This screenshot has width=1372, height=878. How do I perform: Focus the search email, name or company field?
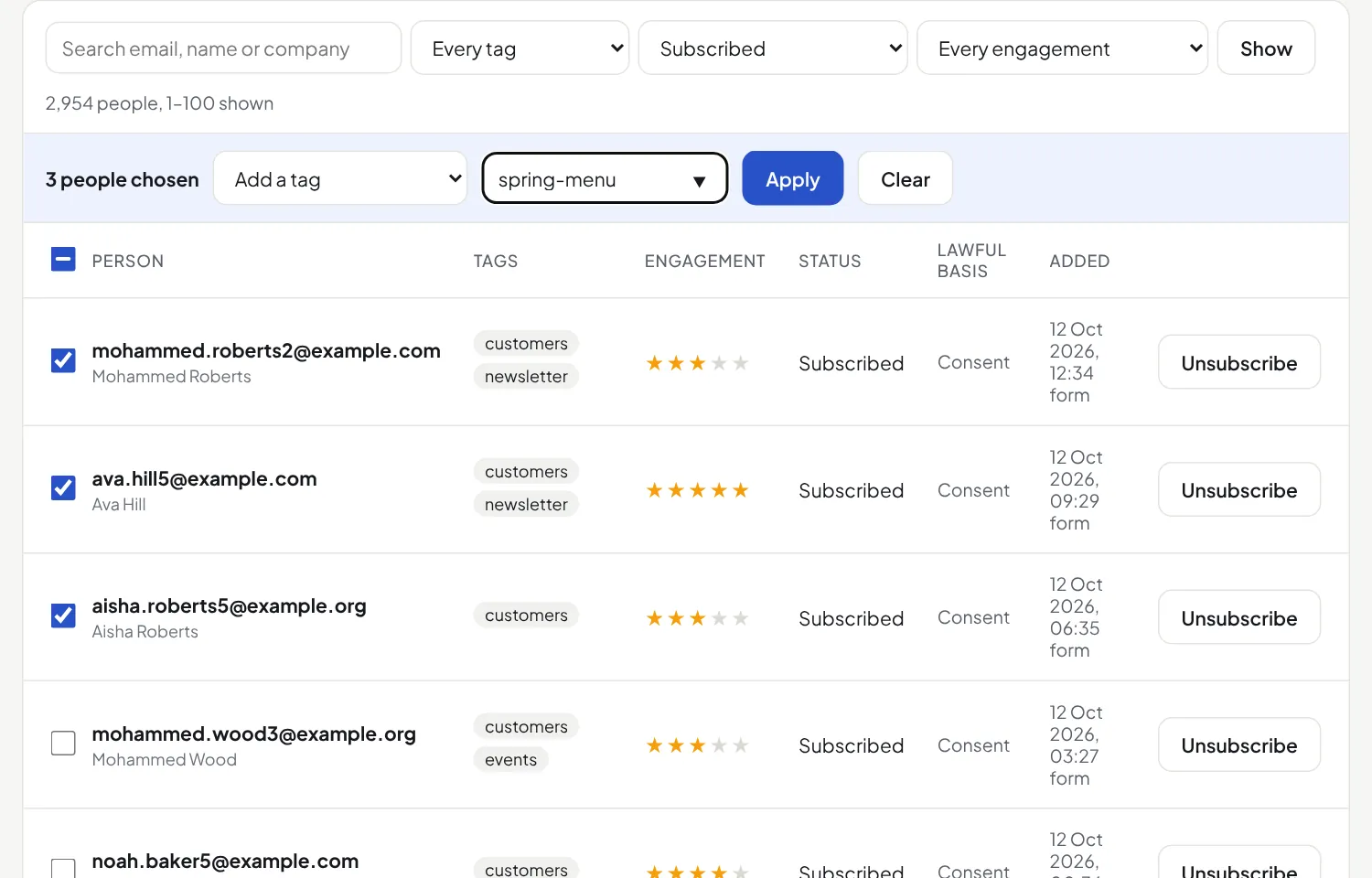pyautogui.click(x=223, y=48)
